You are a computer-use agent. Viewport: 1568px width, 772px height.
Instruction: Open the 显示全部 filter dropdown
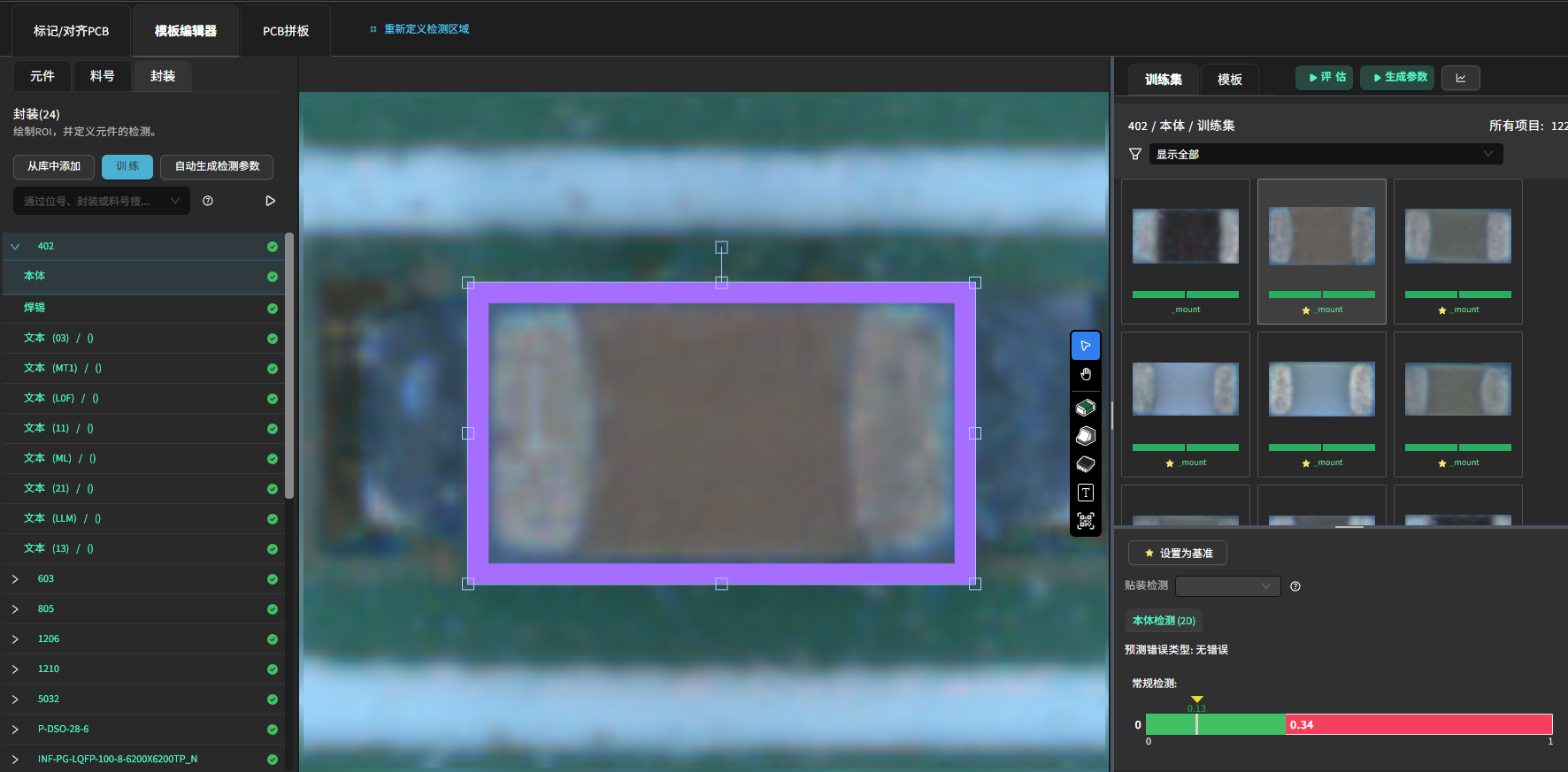click(x=1325, y=154)
